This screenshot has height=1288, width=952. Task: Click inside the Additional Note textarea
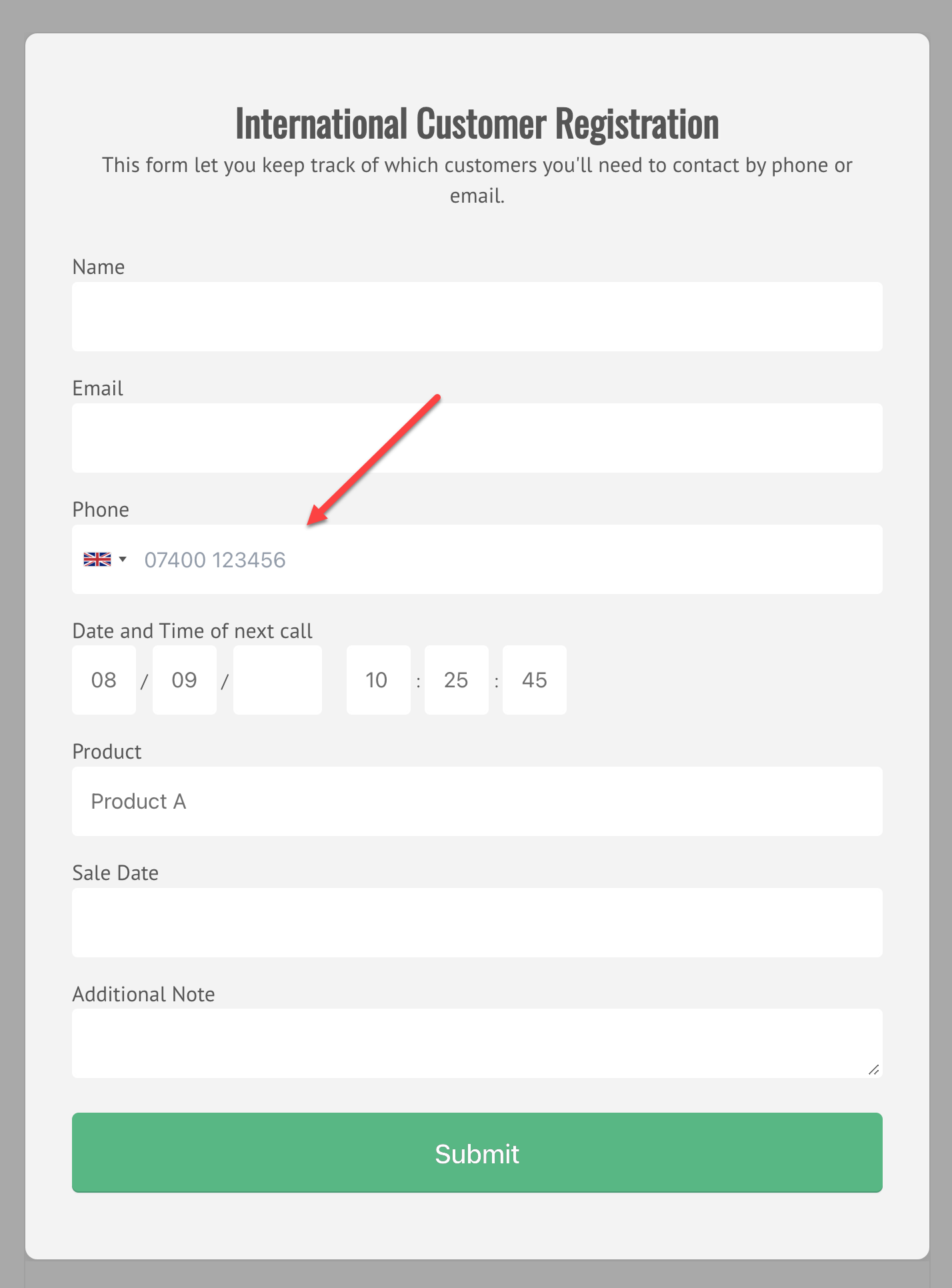click(x=476, y=1043)
